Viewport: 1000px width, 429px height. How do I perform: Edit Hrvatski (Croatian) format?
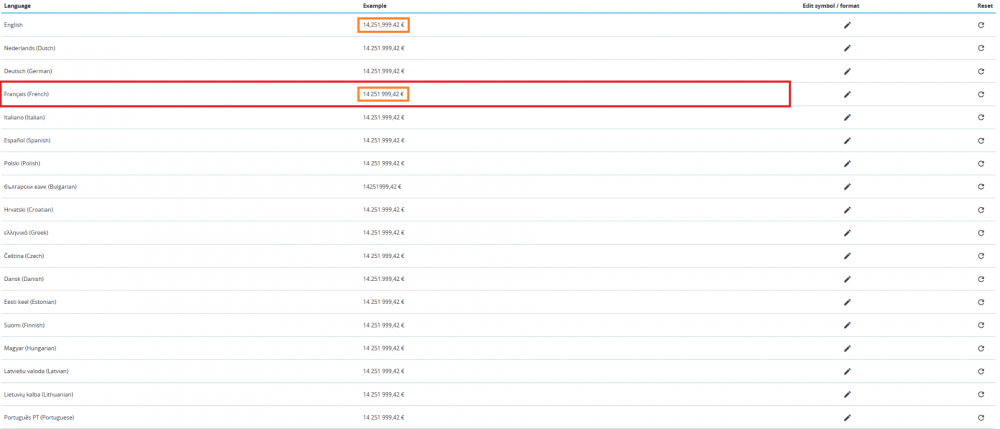847,210
